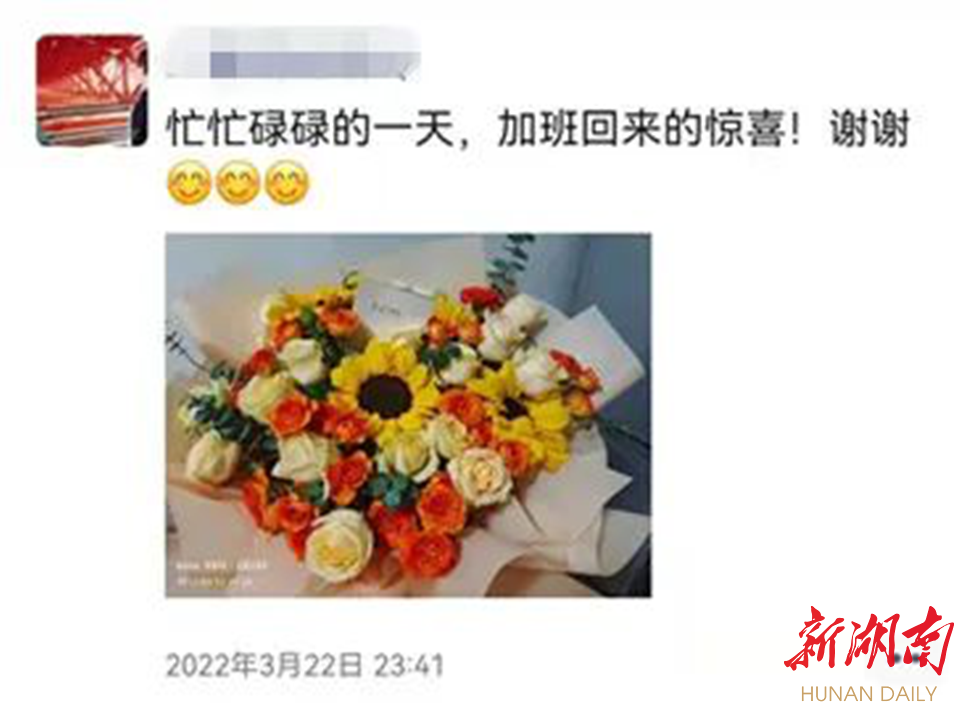
Task: Click the 谢谢 text ending the post
Action: click(869, 129)
